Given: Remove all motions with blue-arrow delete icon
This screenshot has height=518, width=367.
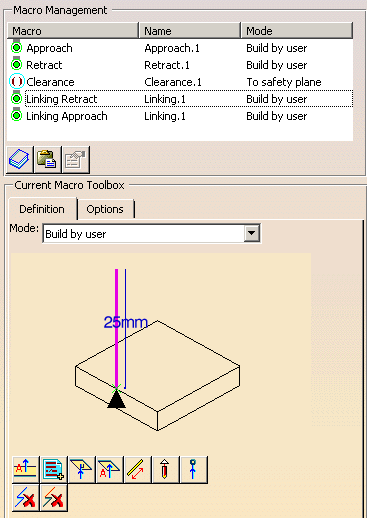Looking at the screenshot, I should (25, 498).
